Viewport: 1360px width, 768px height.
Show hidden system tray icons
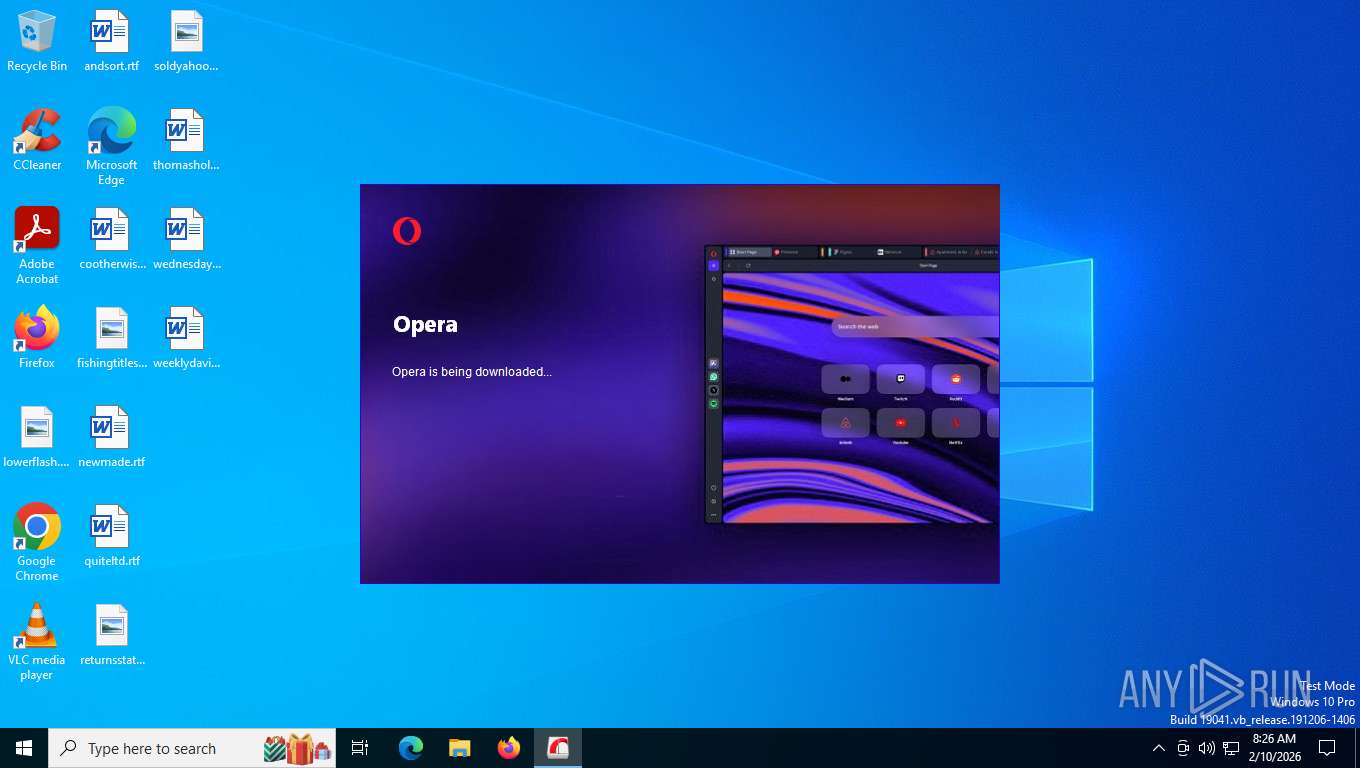point(1159,748)
